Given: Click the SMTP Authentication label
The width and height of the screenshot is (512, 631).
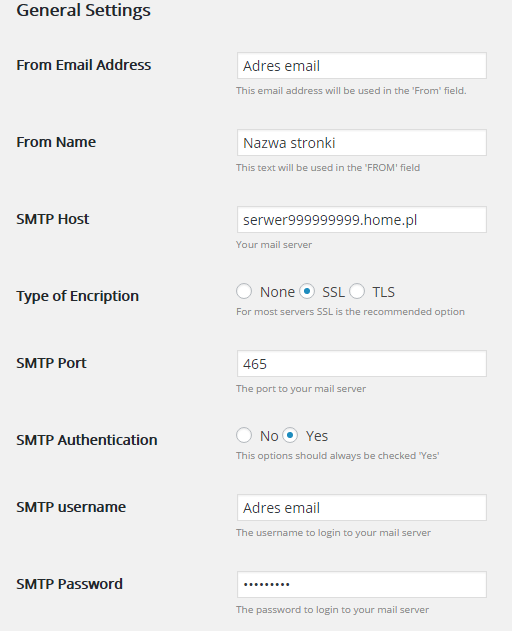Looking at the screenshot, I should 87,440.
